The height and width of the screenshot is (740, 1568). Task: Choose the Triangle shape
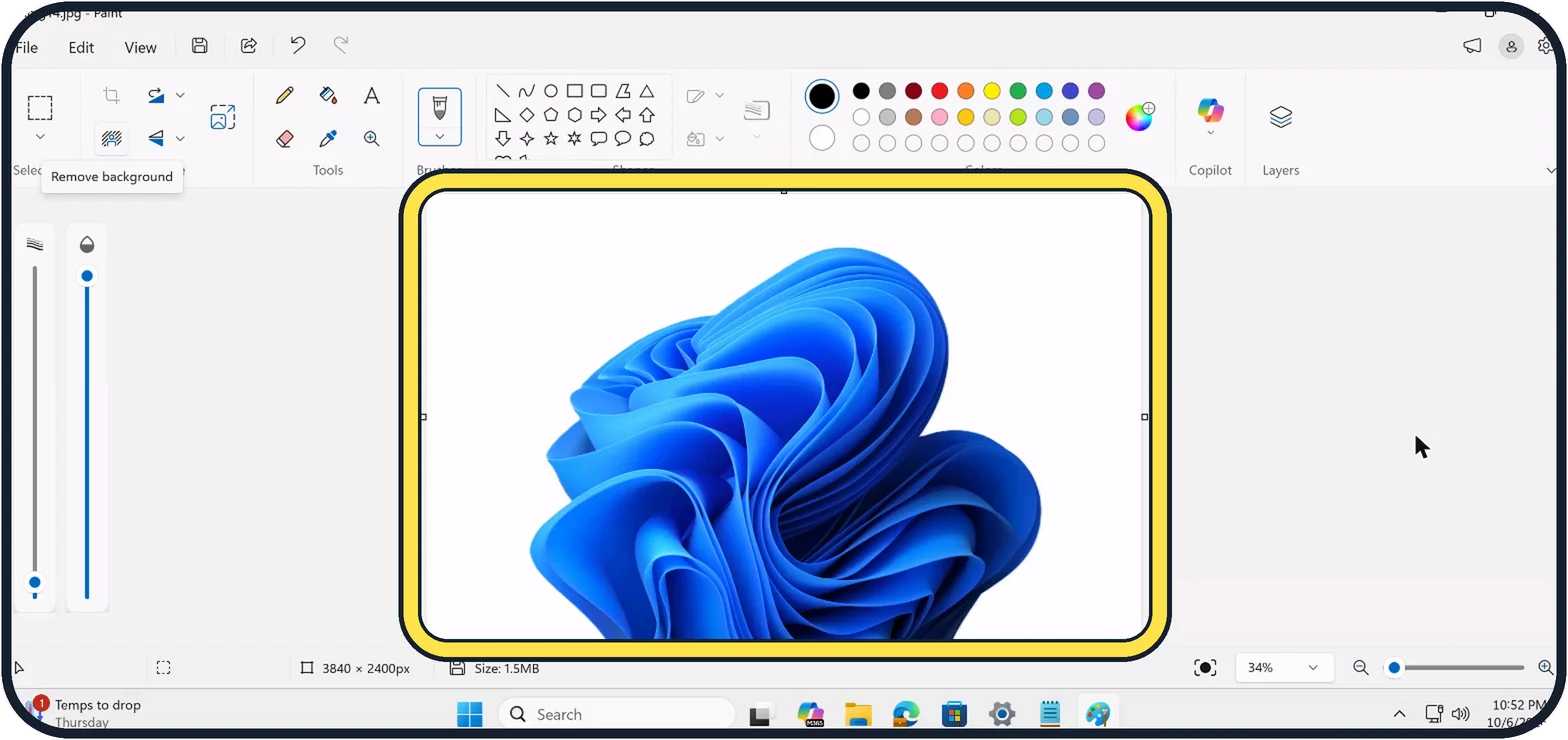(x=647, y=91)
